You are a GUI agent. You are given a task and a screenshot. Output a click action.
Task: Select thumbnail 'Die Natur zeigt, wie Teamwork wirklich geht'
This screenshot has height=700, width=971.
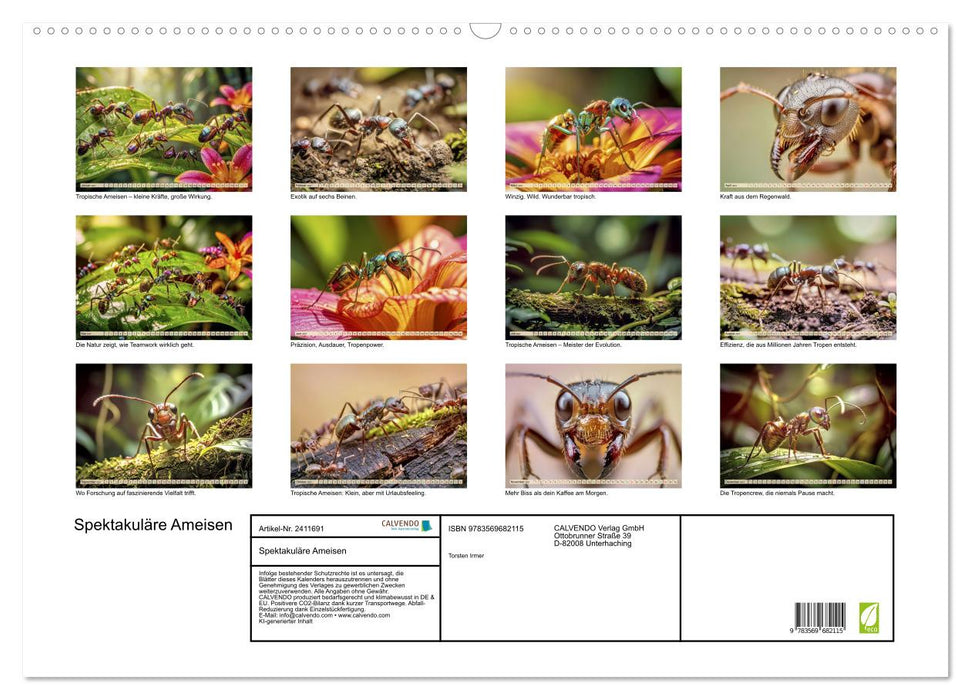coord(164,277)
